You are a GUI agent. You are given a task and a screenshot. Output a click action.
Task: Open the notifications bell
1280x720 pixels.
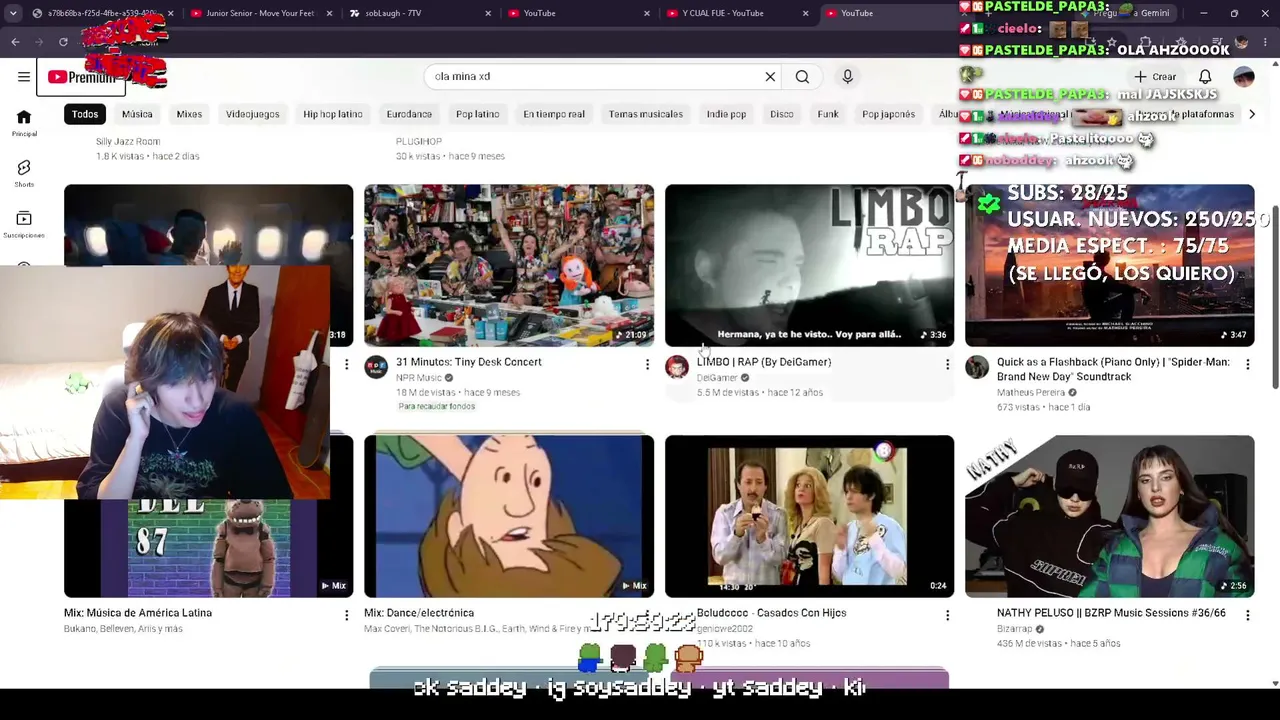pyautogui.click(x=1205, y=76)
